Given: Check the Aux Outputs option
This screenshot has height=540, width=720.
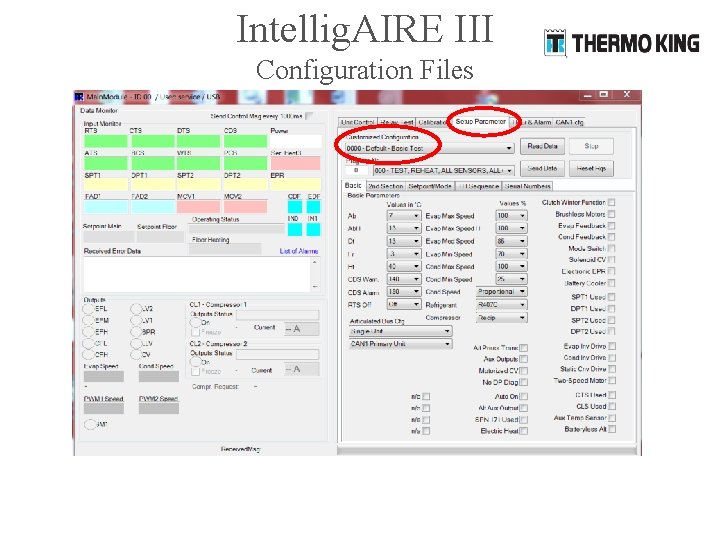Looking at the screenshot, I should coord(524,359).
